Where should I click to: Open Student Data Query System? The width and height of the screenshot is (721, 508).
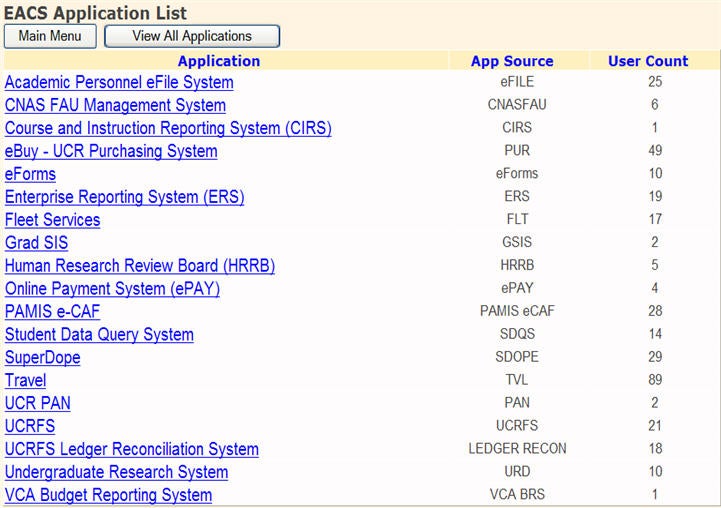[99, 335]
